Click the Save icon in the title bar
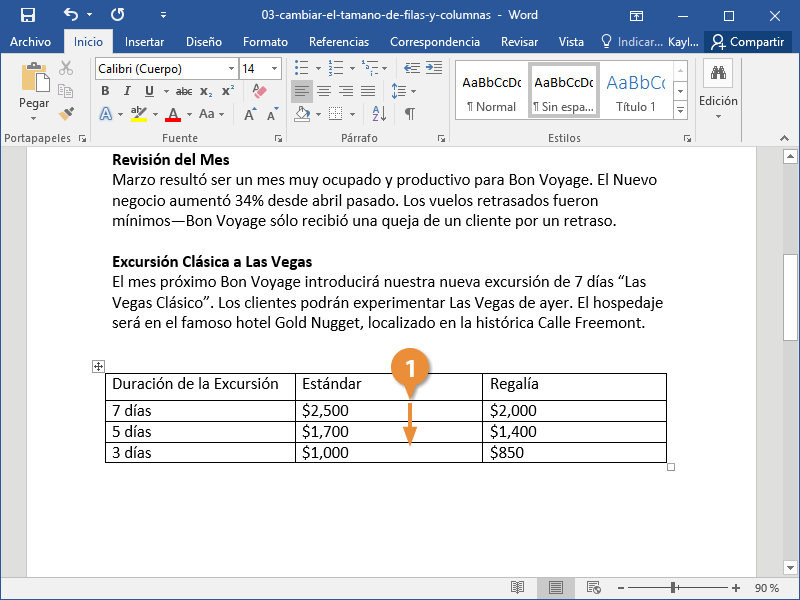This screenshot has width=800, height=600. click(28, 15)
